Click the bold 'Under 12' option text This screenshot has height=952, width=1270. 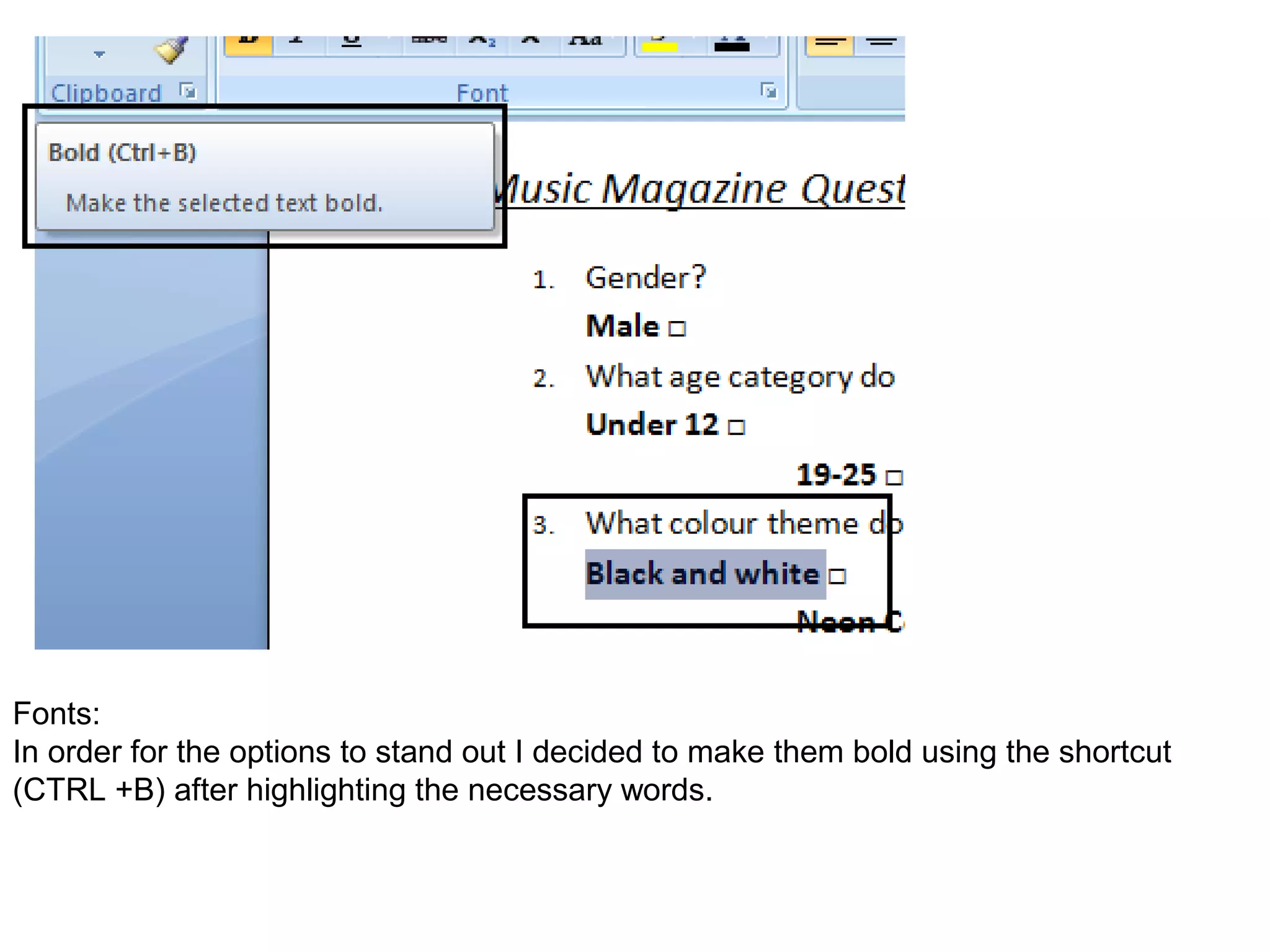pyautogui.click(x=652, y=425)
